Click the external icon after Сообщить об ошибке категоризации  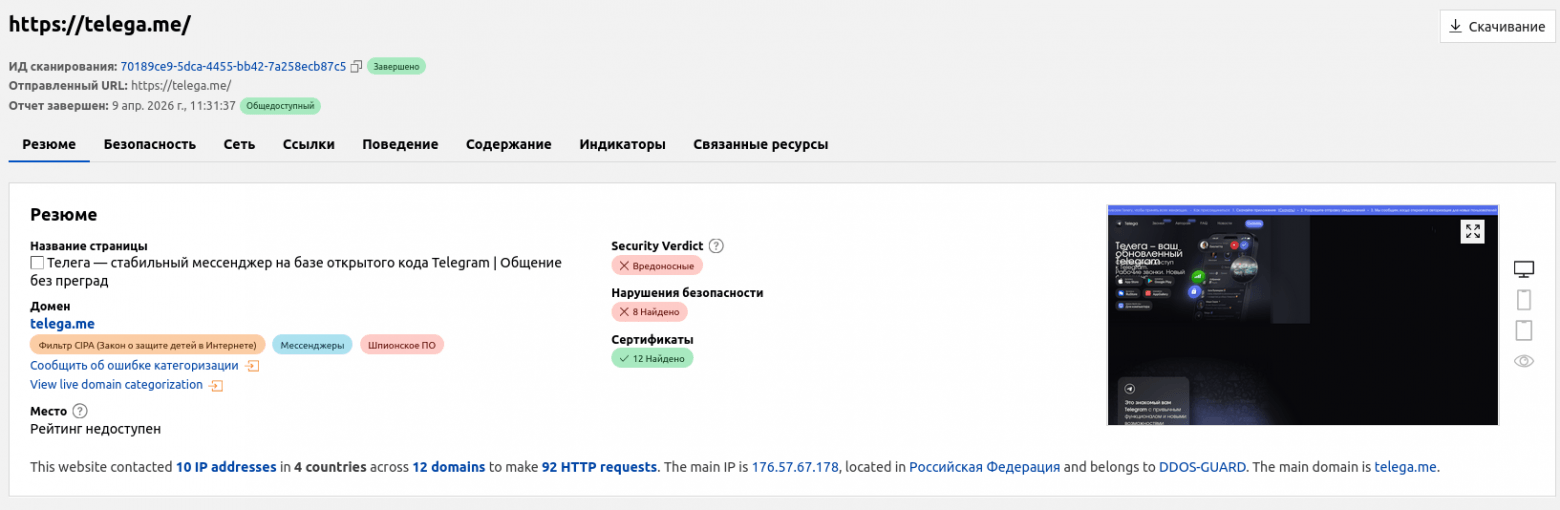[252, 366]
